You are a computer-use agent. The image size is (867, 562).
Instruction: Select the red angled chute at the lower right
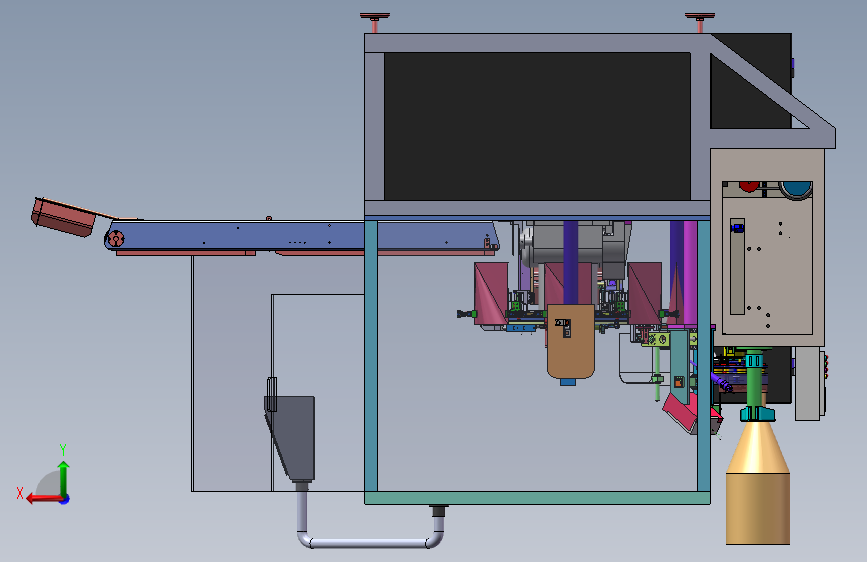[681, 412]
